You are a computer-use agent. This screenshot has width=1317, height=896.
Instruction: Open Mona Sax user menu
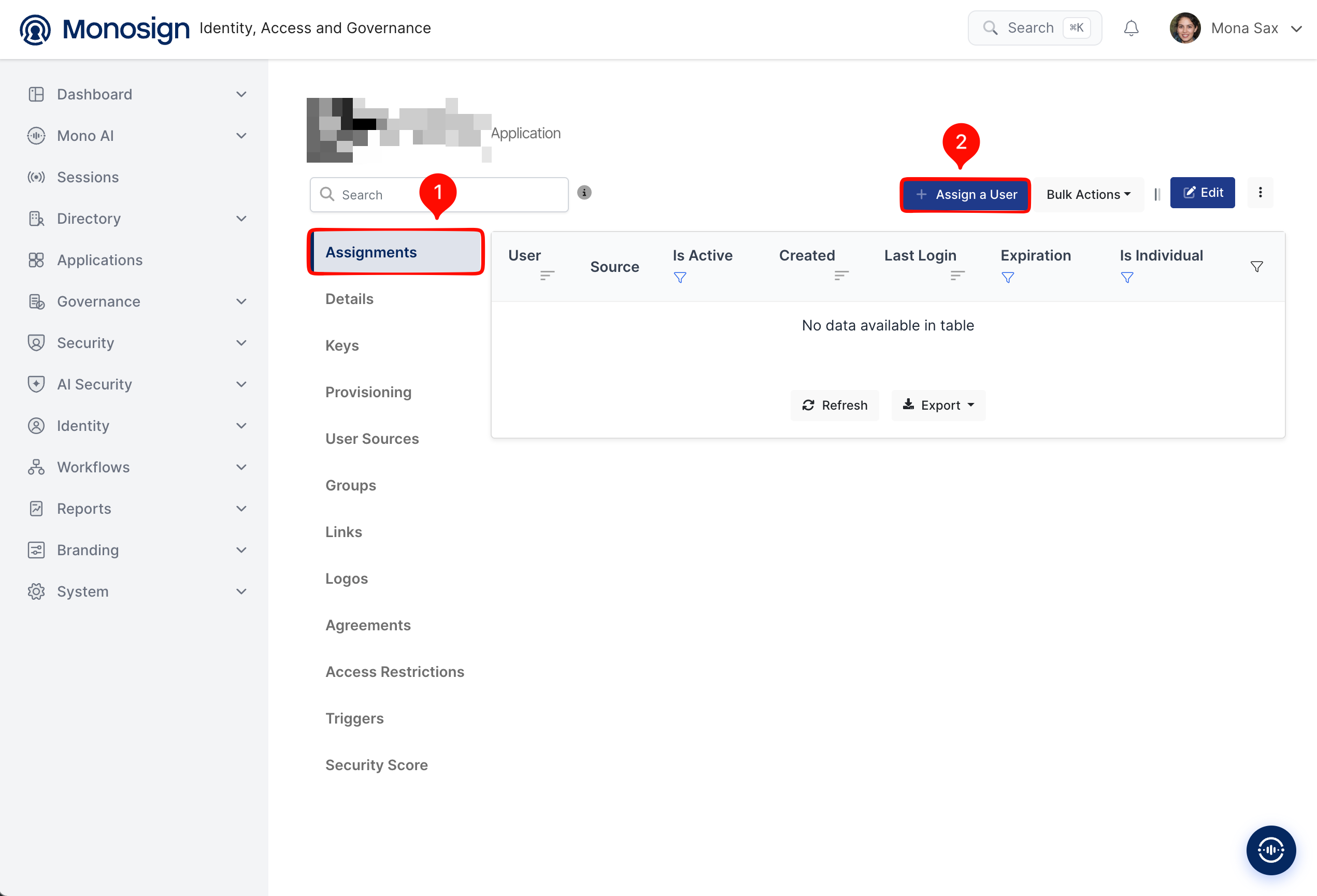click(1235, 28)
